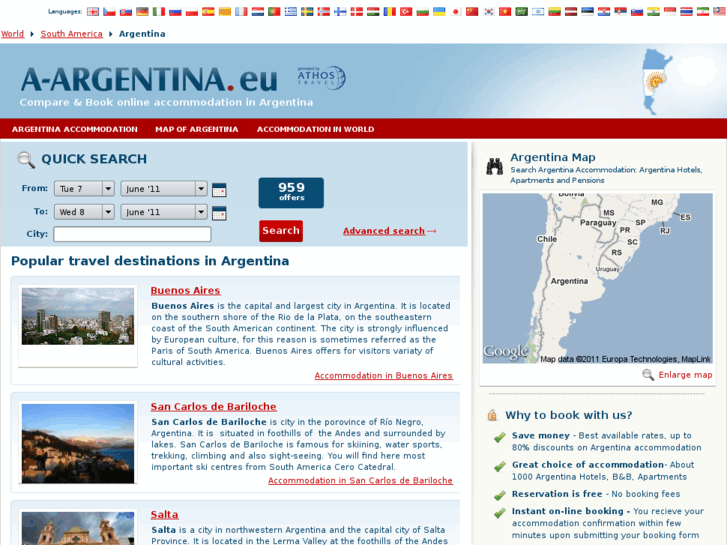Choose the French flag language
This screenshot has height=545, width=727.
241,12
